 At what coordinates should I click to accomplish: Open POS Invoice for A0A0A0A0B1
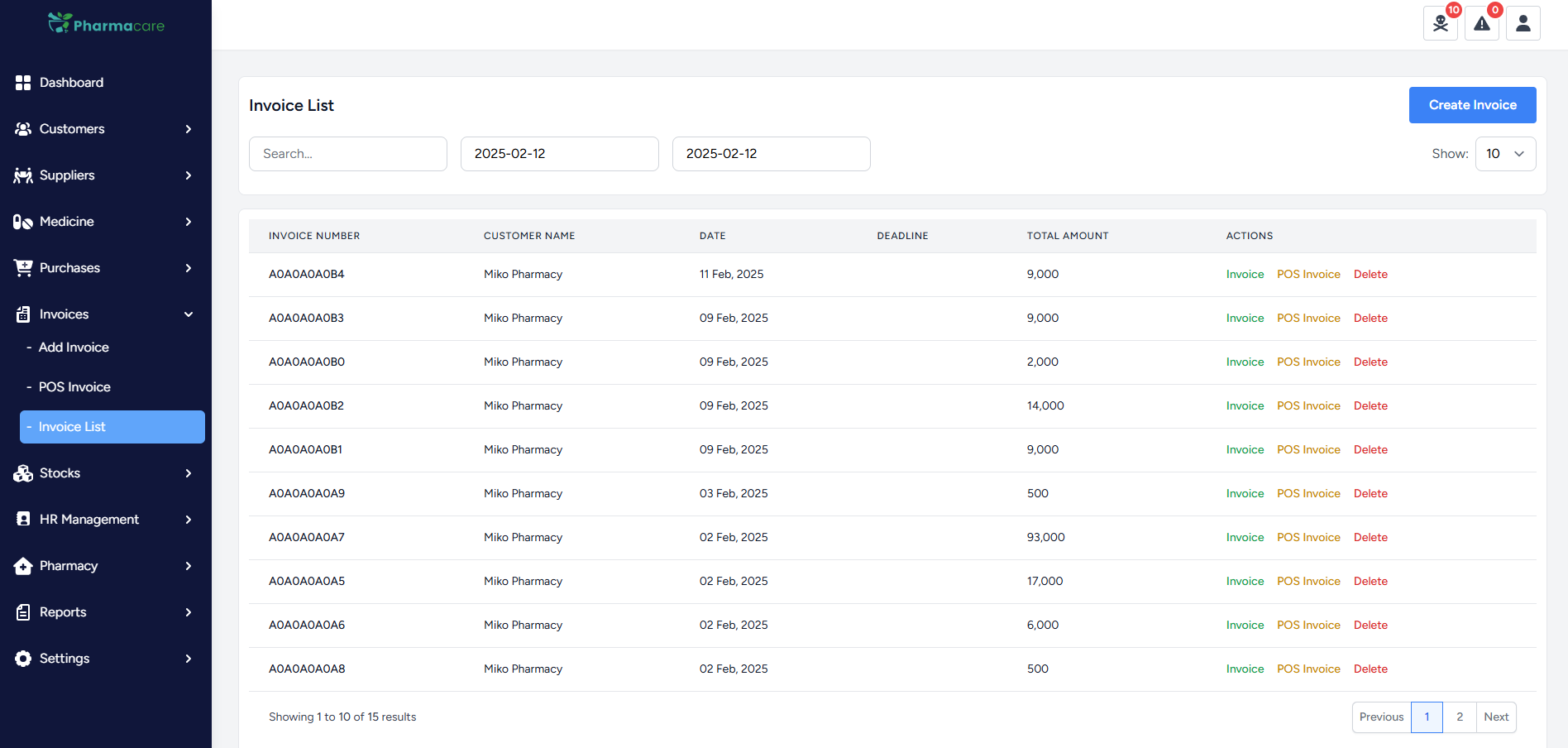(x=1308, y=450)
